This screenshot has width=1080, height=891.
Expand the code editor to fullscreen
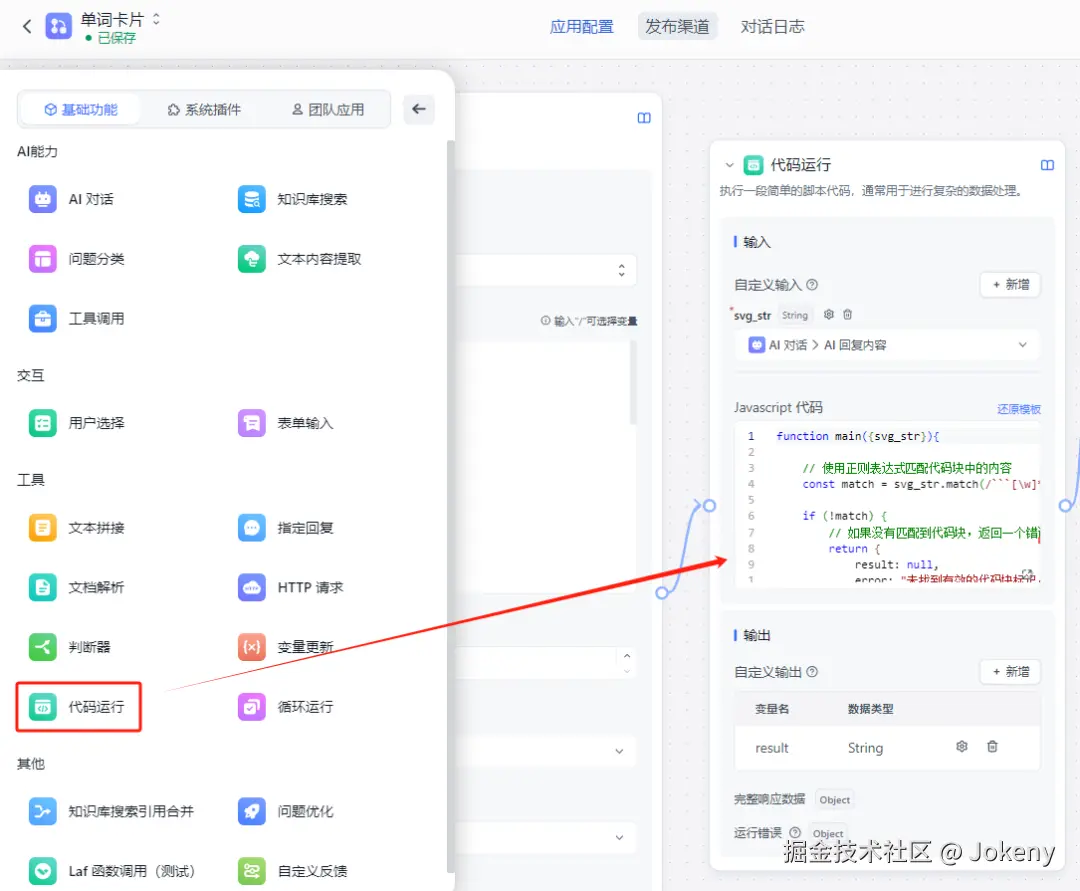pos(1028,573)
